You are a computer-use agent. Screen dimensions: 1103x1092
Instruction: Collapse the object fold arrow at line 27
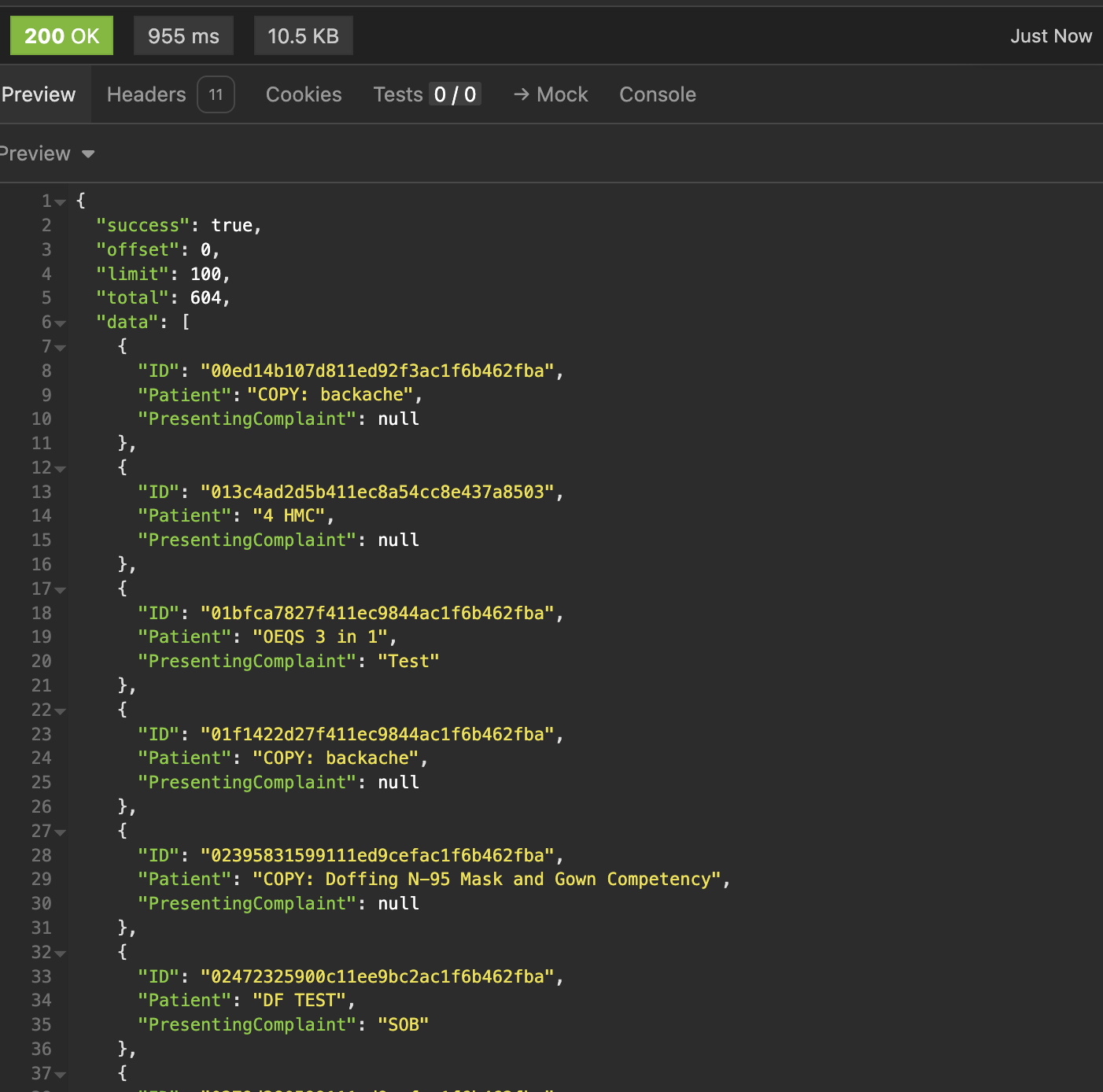tap(61, 833)
